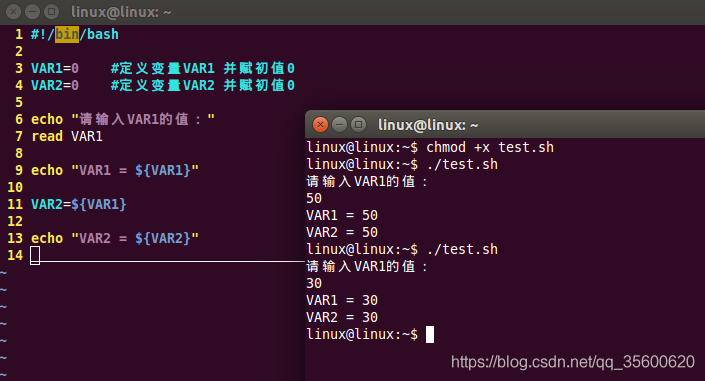This screenshot has height=381, width=705.
Task: Close the background vim terminal window
Action: pos(13,12)
